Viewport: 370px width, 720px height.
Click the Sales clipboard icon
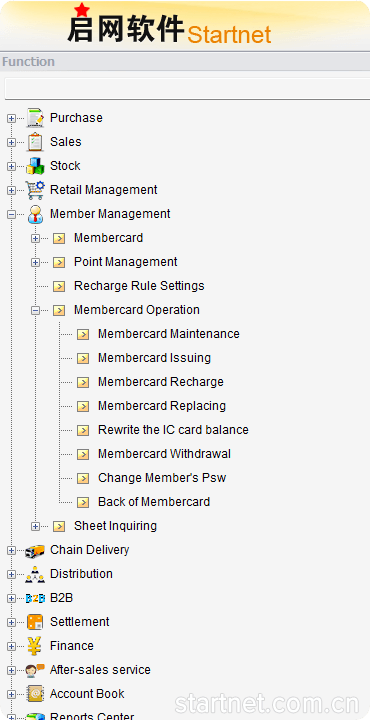[x=35, y=142]
